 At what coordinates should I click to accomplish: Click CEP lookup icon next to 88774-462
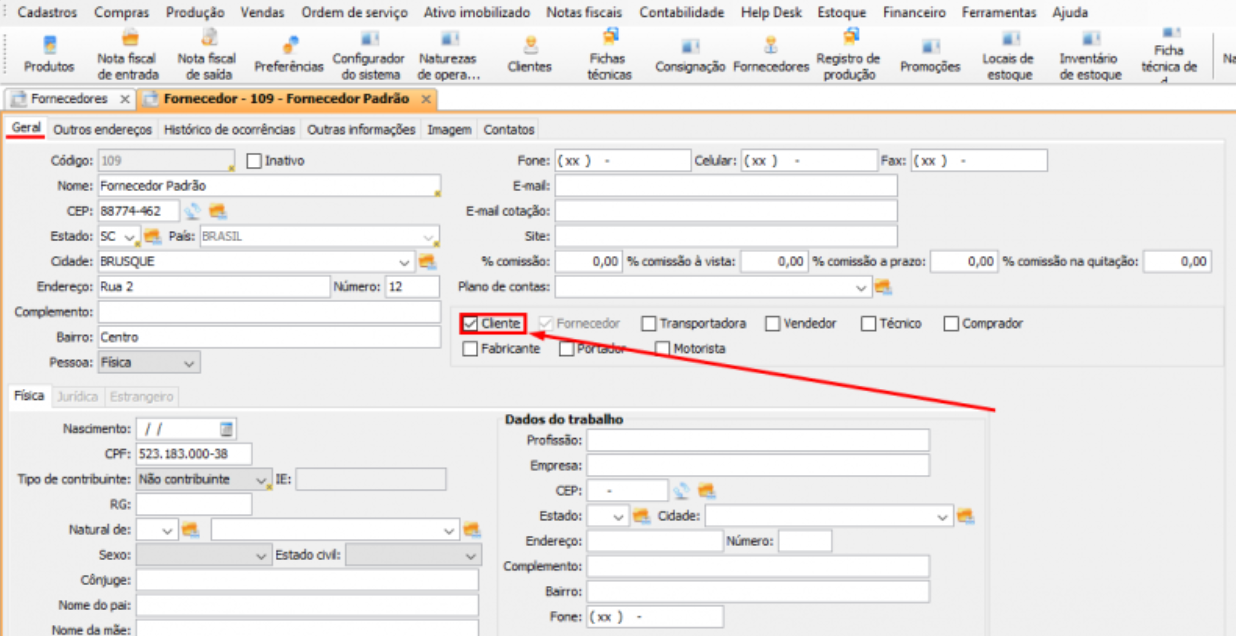coord(192,211)
